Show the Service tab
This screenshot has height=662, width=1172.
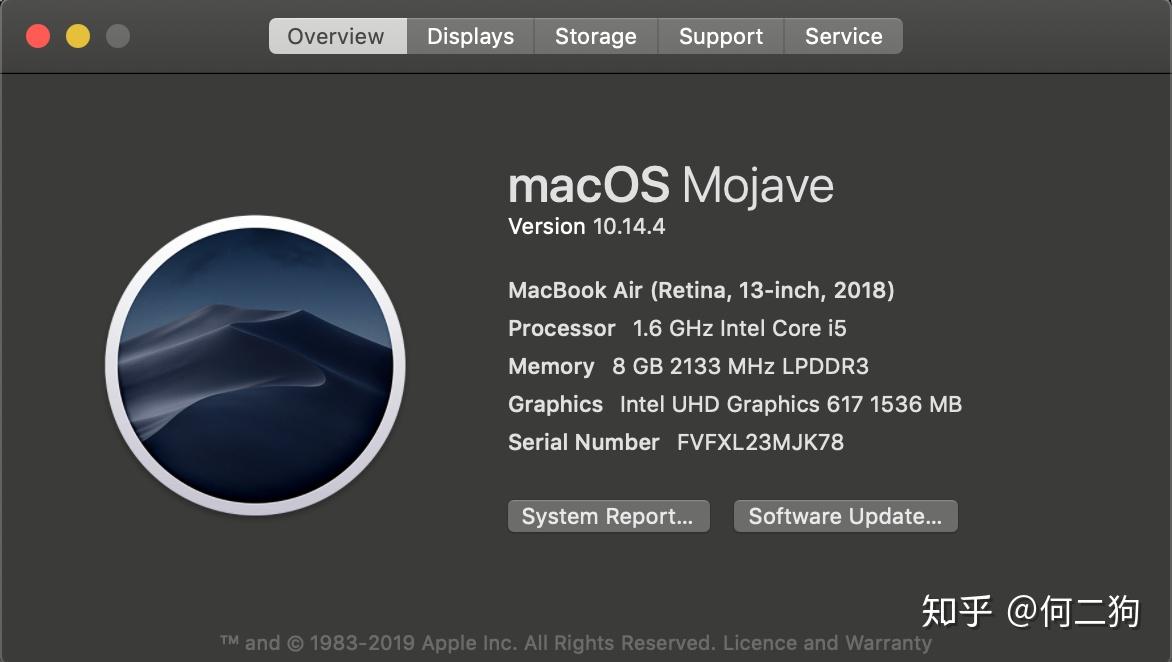(x=843, y=36)
